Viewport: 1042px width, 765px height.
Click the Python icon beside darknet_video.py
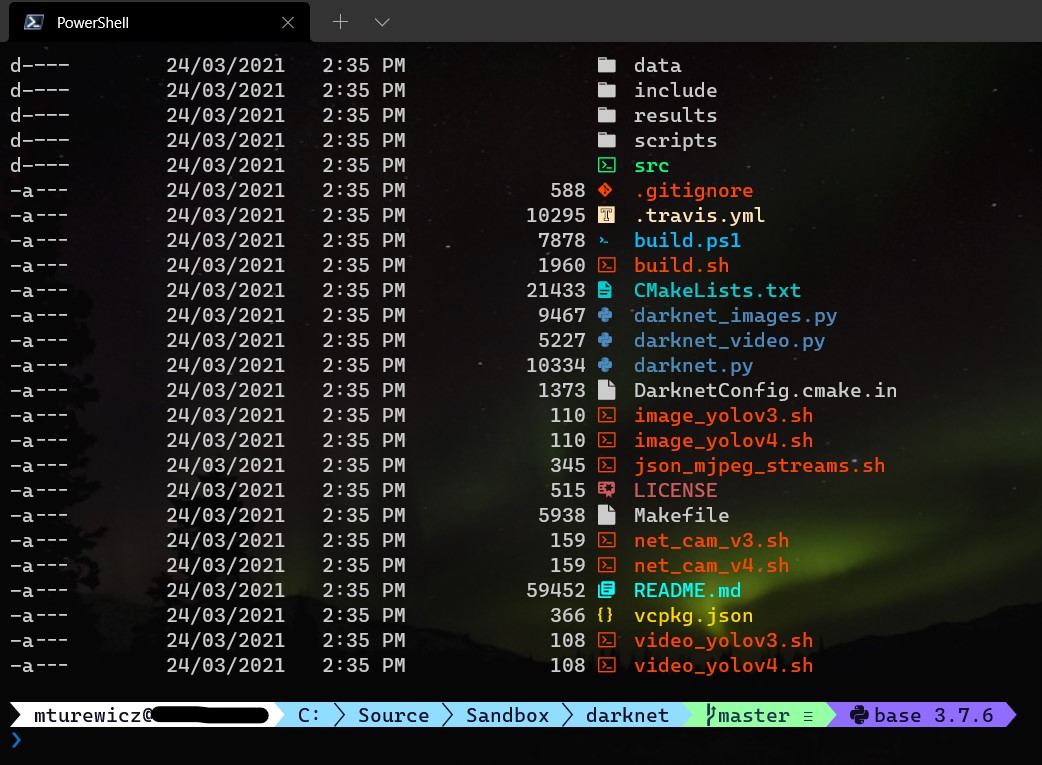click(605, 340)
